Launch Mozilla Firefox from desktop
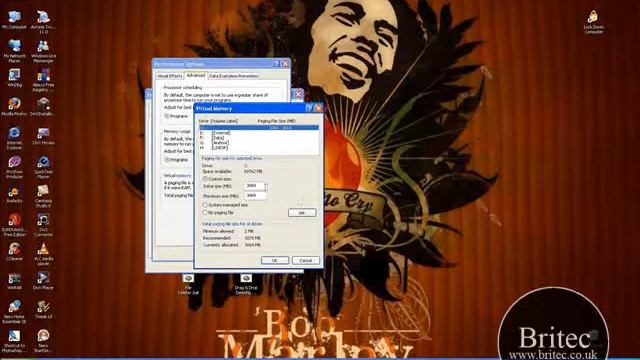 coord(14,107)
